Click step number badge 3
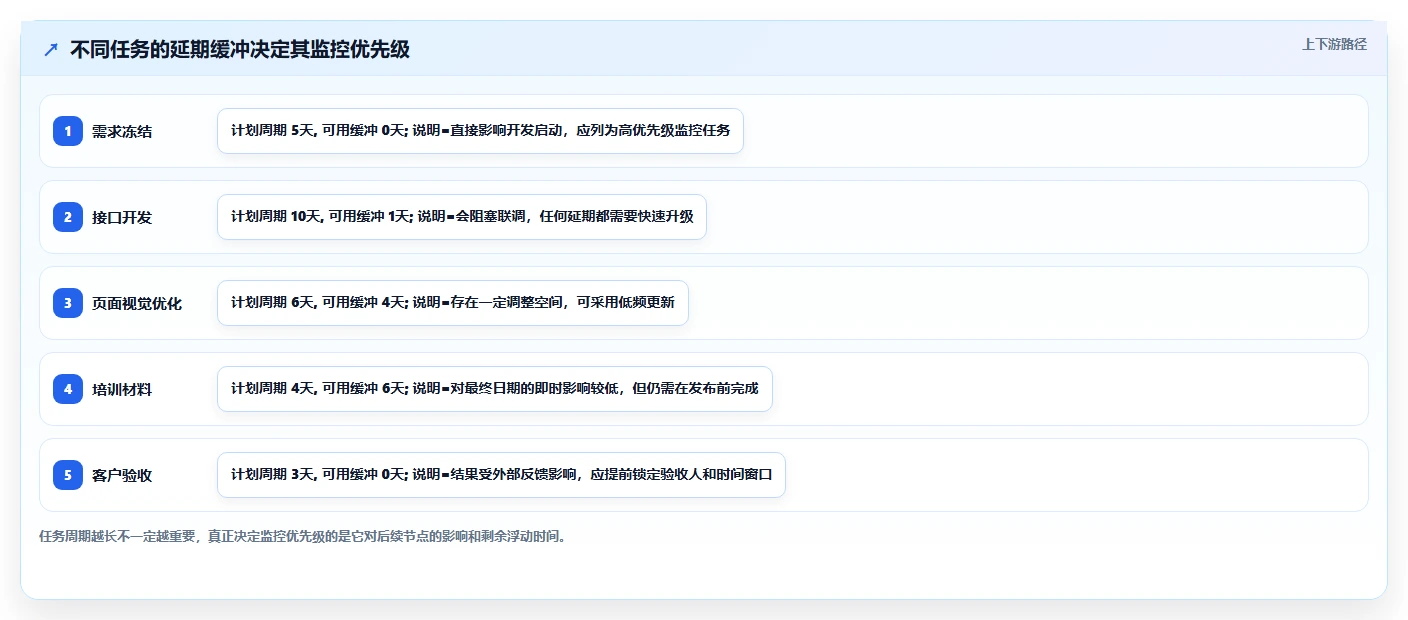Screen dimensions: 1408x620 [x=68, y=303]
